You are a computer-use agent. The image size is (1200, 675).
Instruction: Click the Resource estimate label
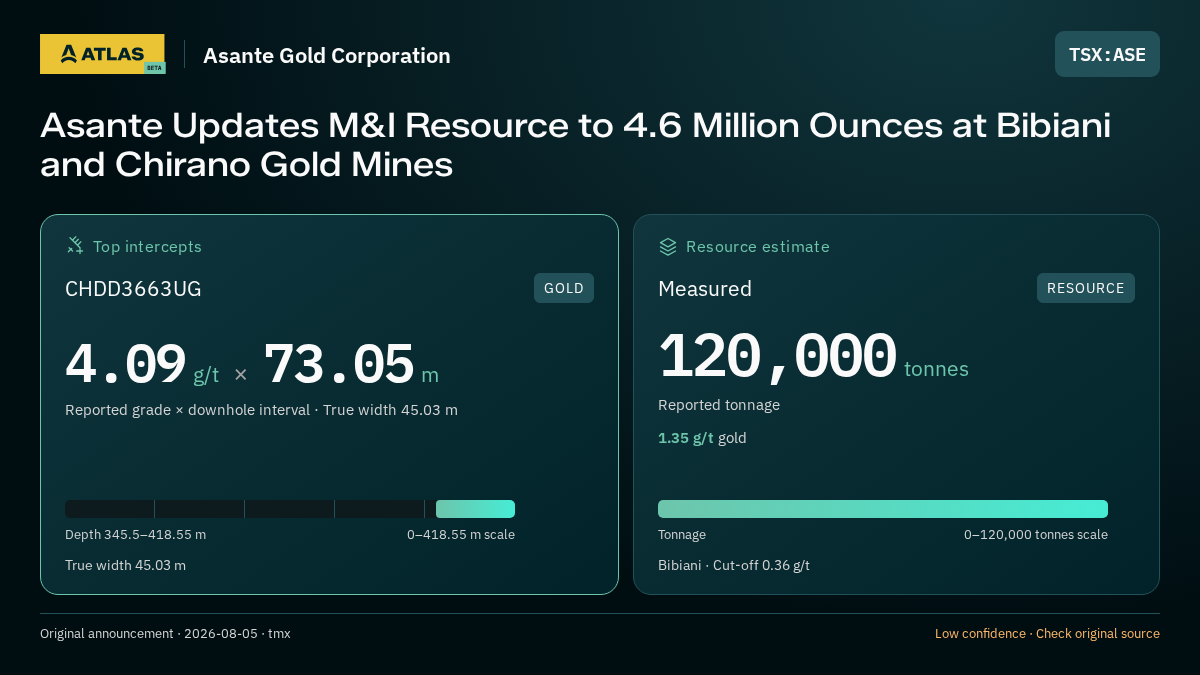[x=758, y=246]
